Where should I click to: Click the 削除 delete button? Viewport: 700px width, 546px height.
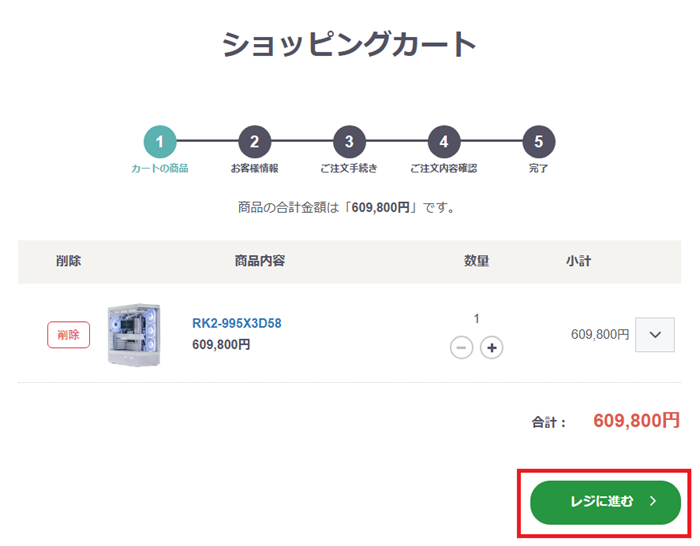pos(68,334)
